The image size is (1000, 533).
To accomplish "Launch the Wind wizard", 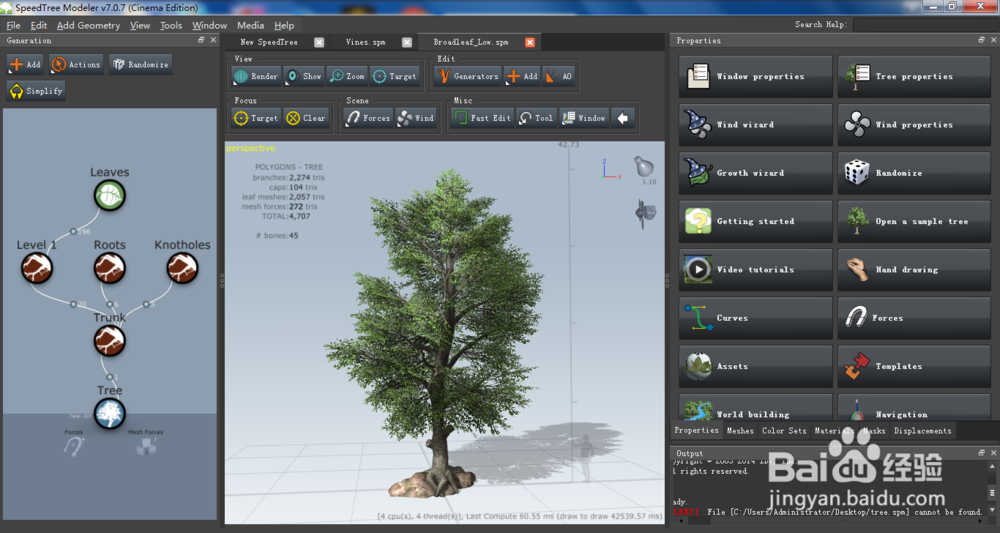I will [756, 125].
